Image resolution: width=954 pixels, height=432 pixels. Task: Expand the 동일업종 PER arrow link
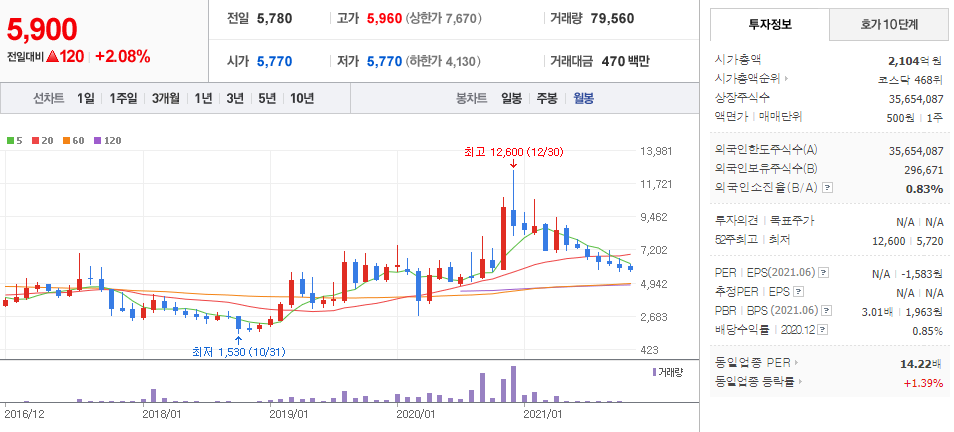pyautogui.click(x=796, y=363)
